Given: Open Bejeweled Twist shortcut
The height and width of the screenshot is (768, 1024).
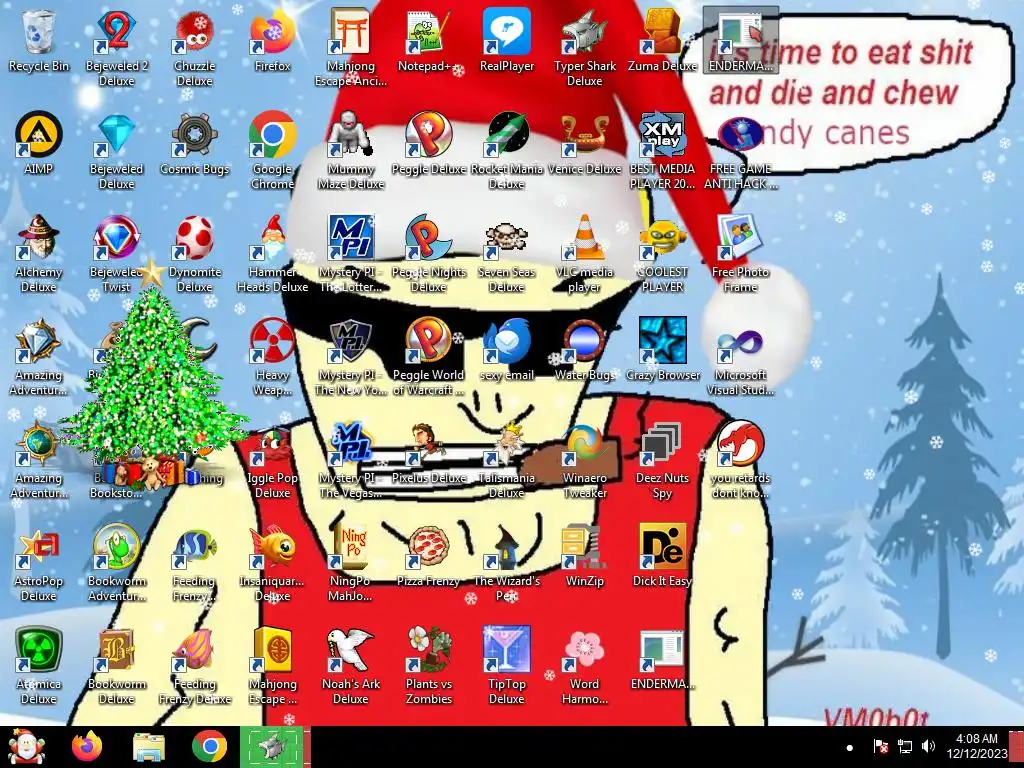Looking at the screenshot, I should tap(116, 253).
